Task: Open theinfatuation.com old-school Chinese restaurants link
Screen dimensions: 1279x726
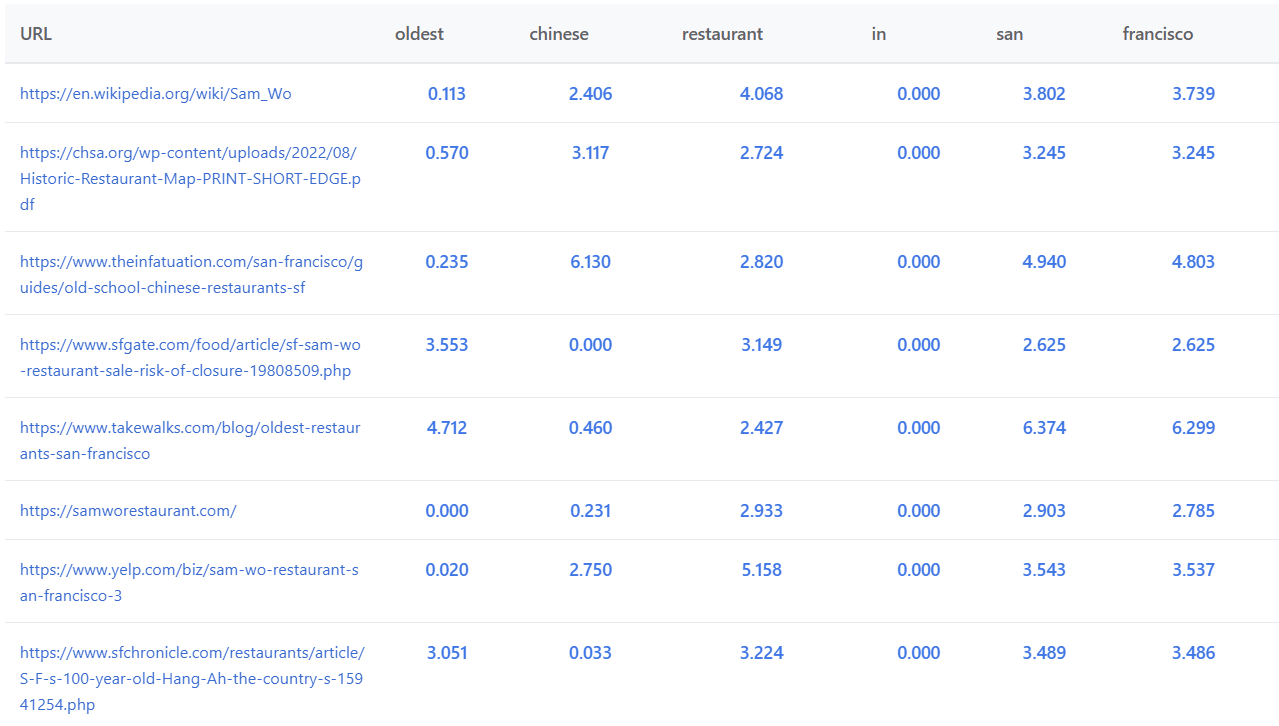Action: pos(191,275)
